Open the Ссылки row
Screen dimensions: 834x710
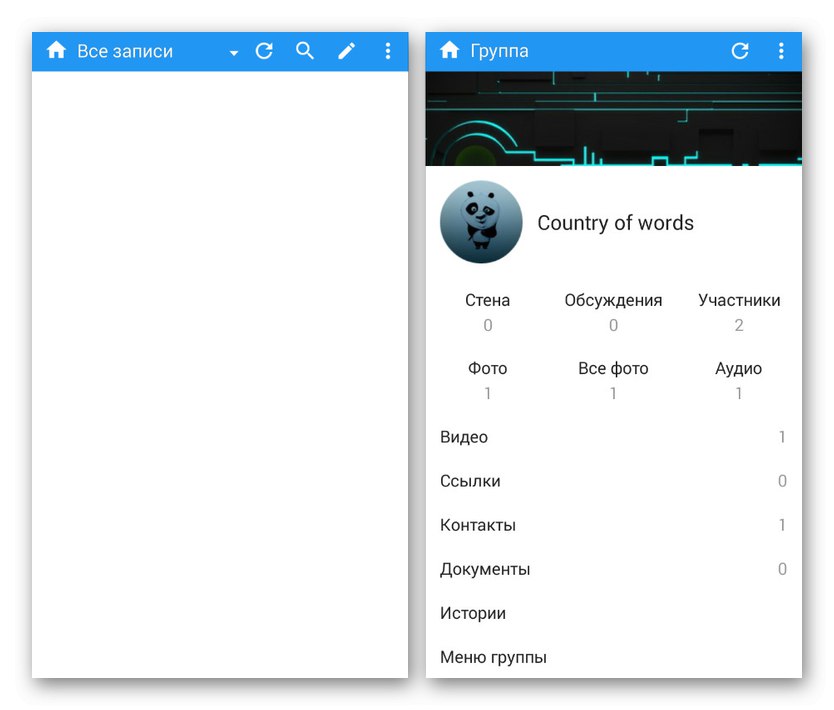613,481
